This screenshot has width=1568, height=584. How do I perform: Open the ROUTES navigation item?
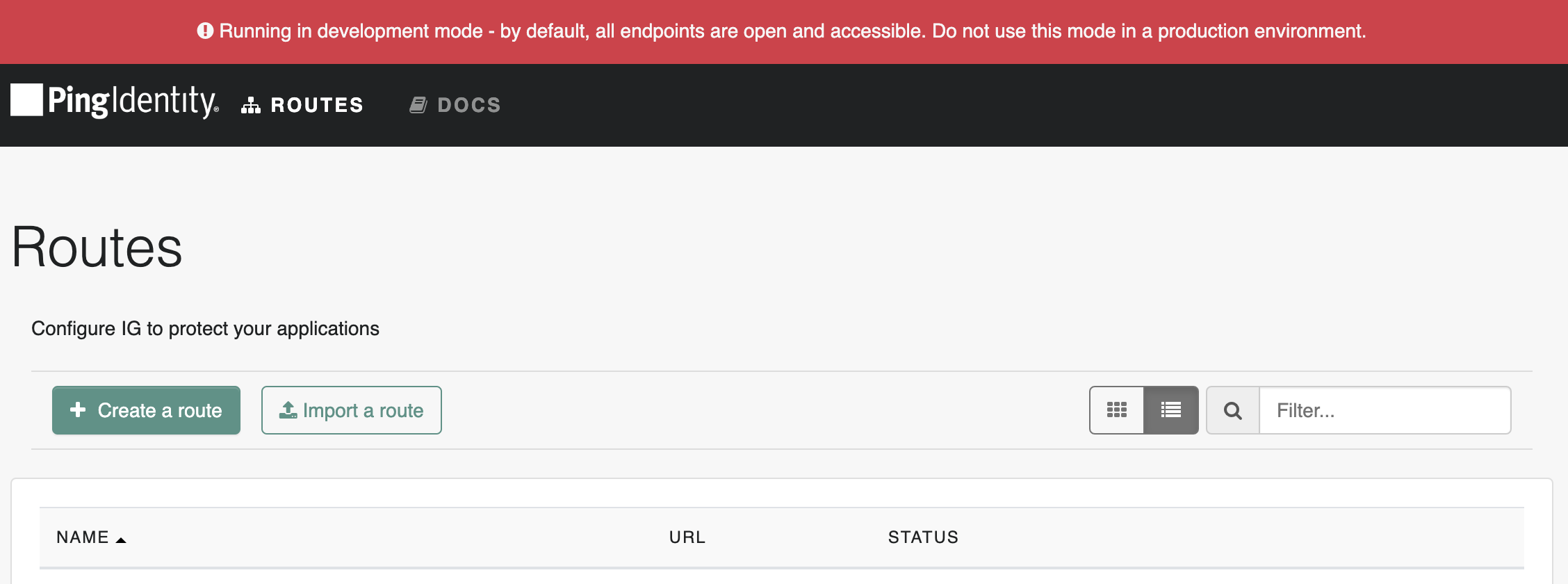tap(316, 105)
